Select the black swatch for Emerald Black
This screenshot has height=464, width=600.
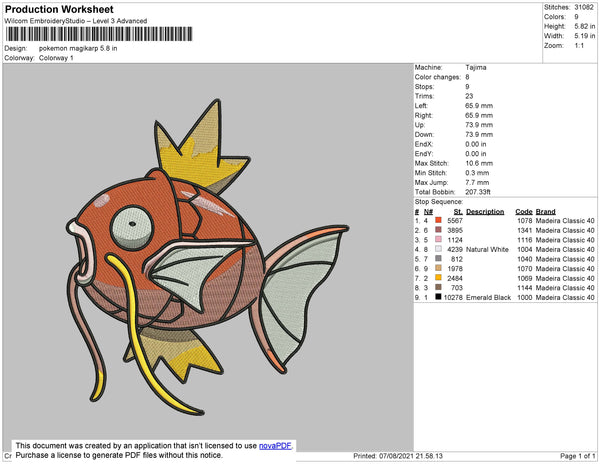click(439, 297)
